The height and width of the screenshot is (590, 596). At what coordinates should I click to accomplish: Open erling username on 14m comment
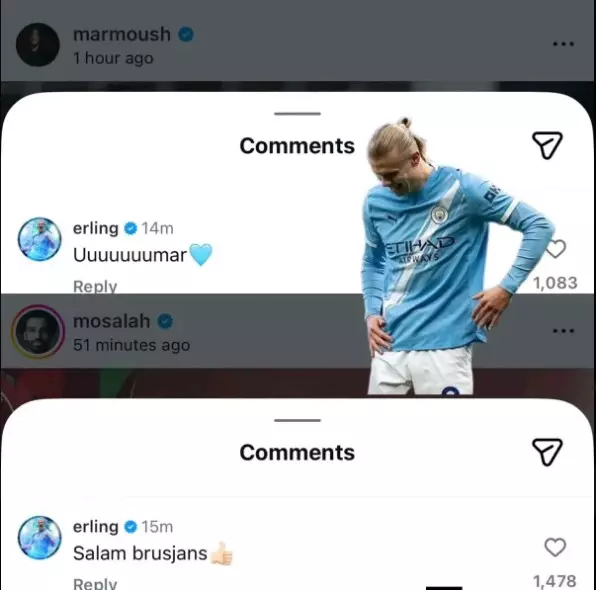point(96,228)
